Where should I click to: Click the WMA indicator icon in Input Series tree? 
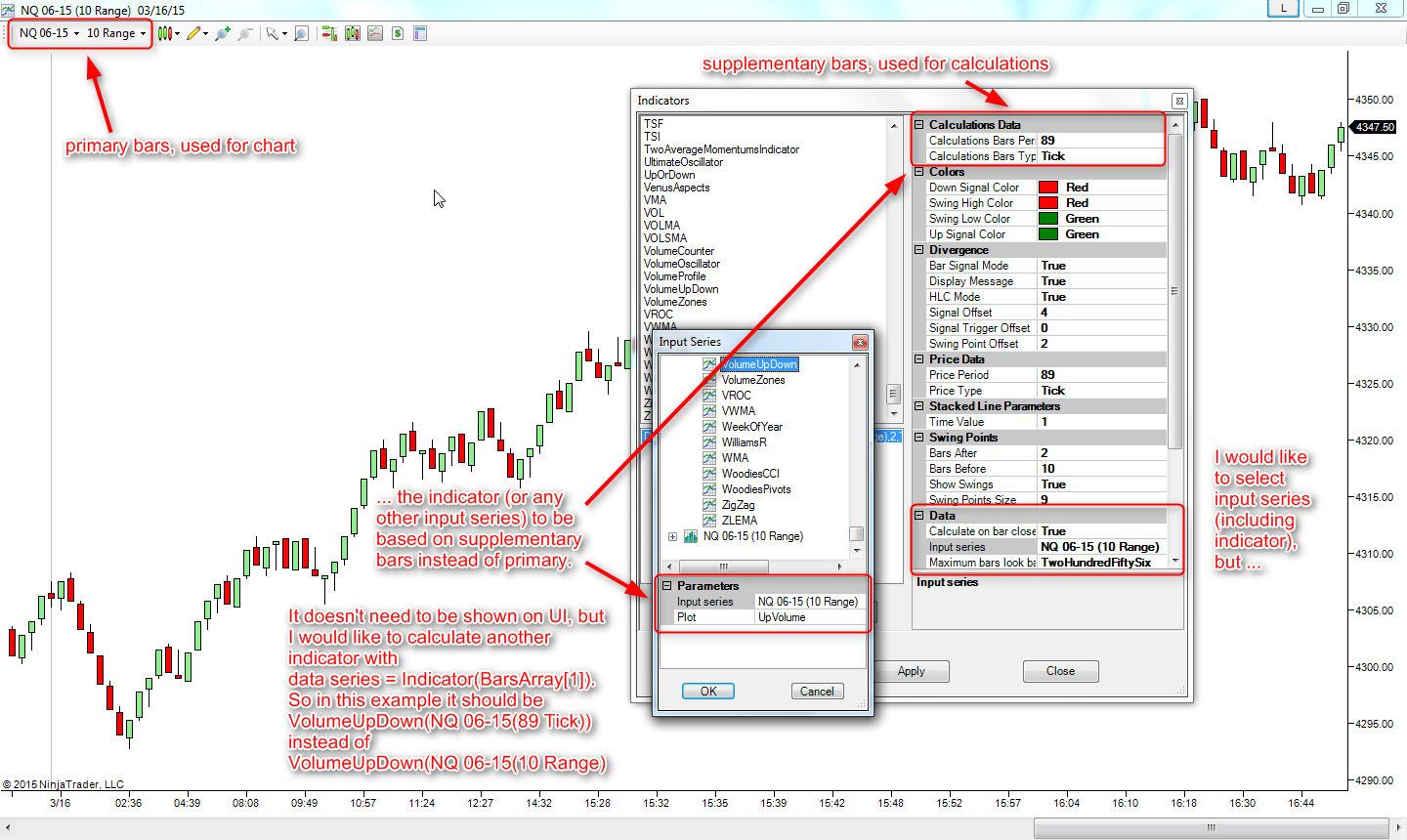(709, 458)
